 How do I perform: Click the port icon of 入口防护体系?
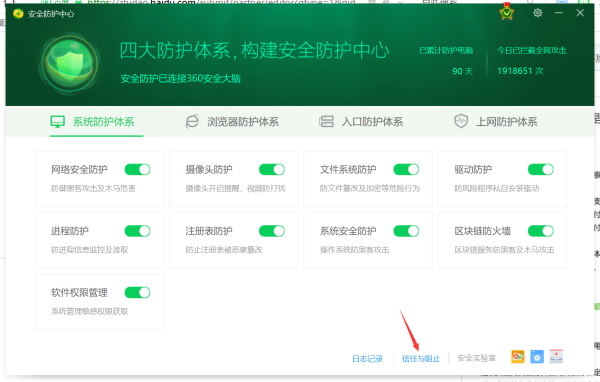pyautogui.click(x=326, y=122)
